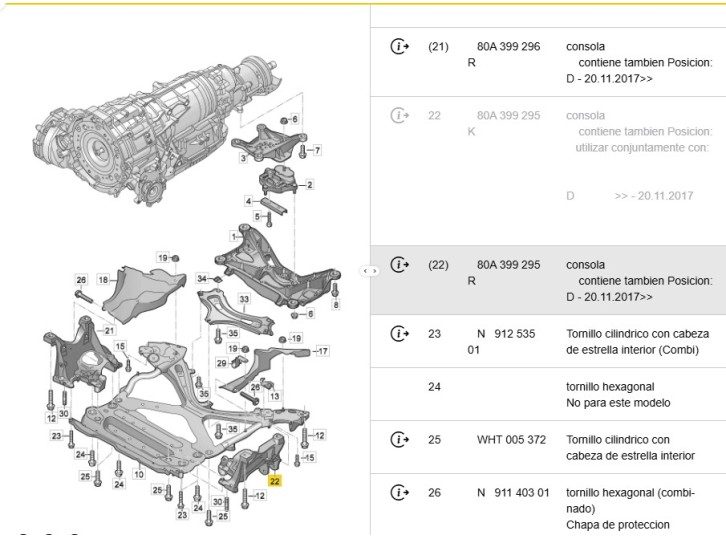Viewport: 726px width, 539px height.
Task: Select part number N 911 403 01
Action: click(513, 493)
